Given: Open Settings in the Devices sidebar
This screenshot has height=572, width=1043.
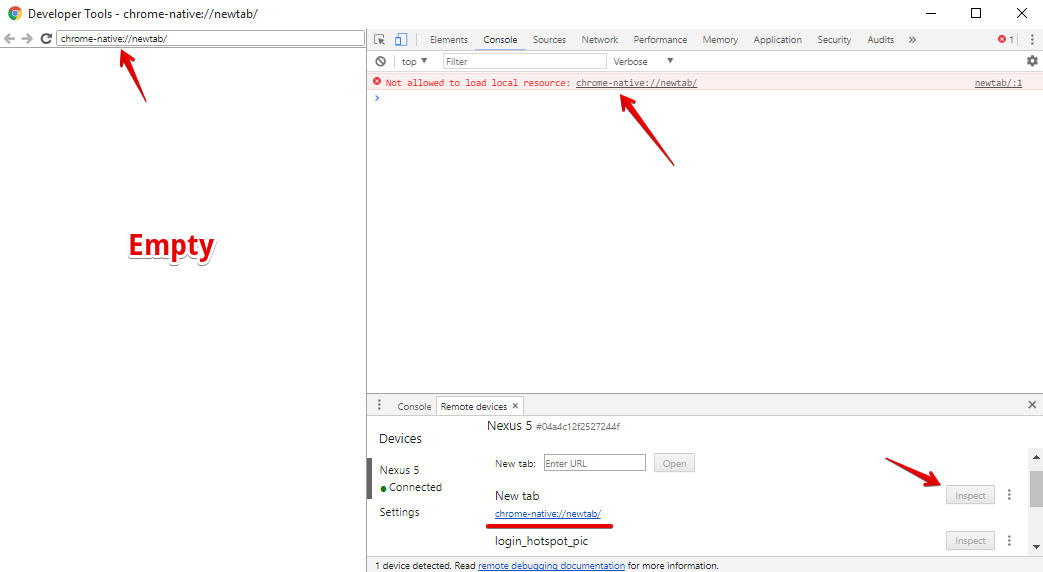Looking at the screenshot, I should (399, 512).
